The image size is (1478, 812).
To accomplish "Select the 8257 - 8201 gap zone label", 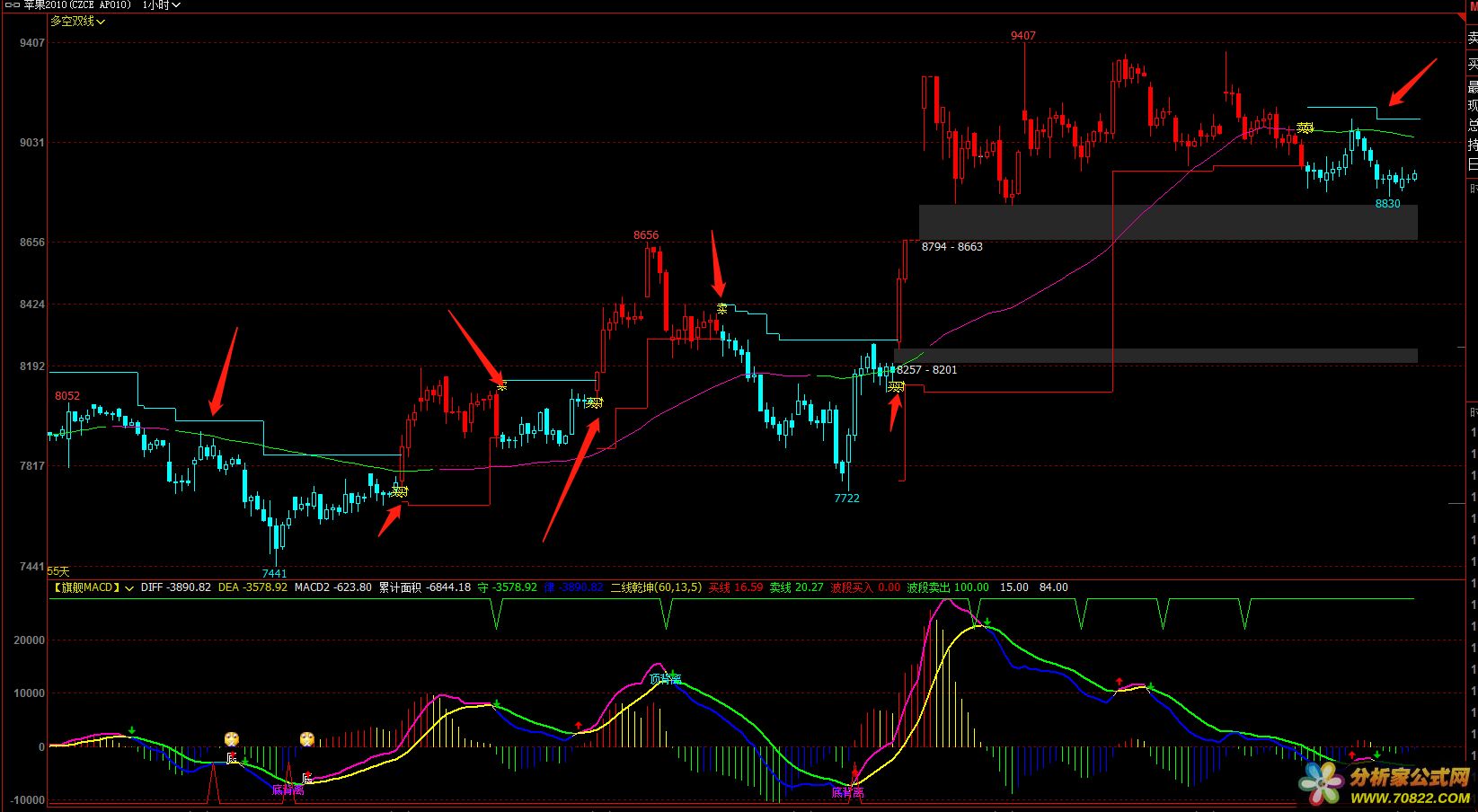I will pos(927,369).
